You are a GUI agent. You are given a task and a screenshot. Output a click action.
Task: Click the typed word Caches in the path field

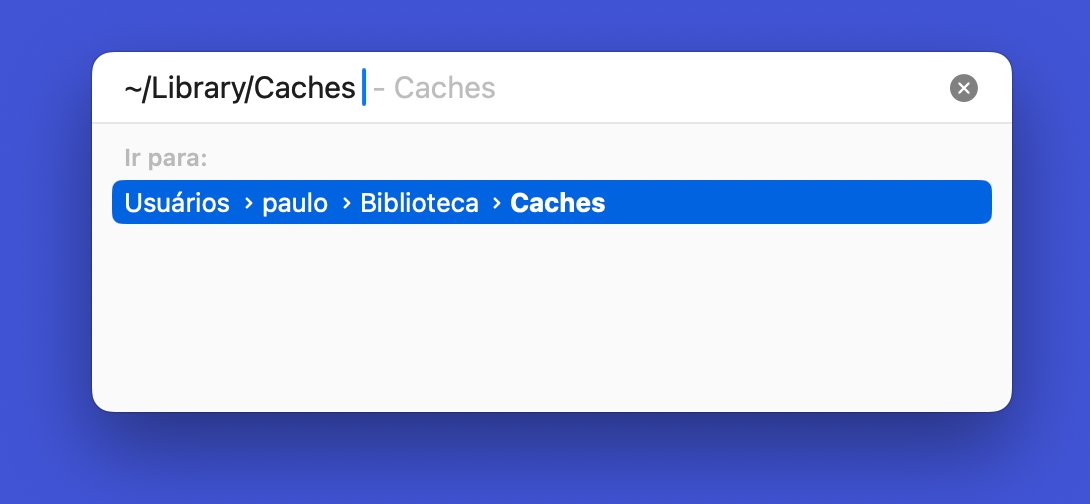[305, 88]
